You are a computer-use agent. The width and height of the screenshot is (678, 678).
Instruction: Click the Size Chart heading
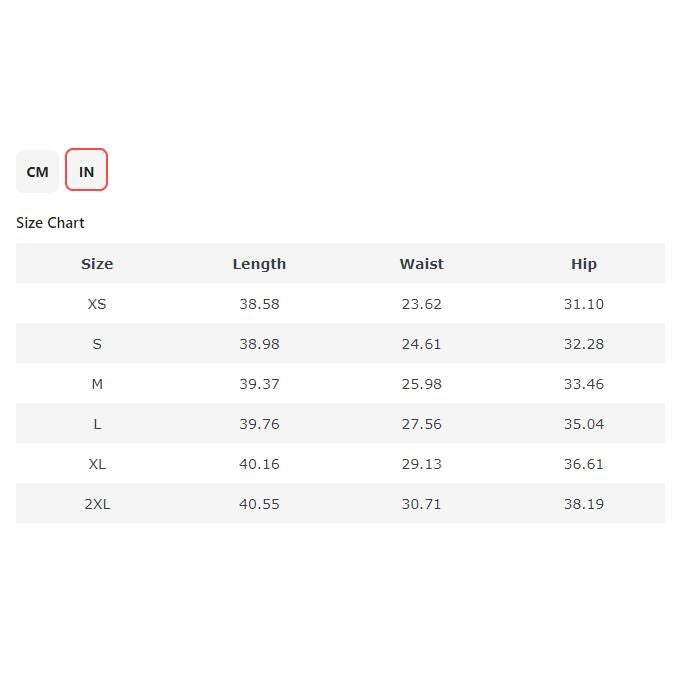pyautogui.click(x=50, y=223)
